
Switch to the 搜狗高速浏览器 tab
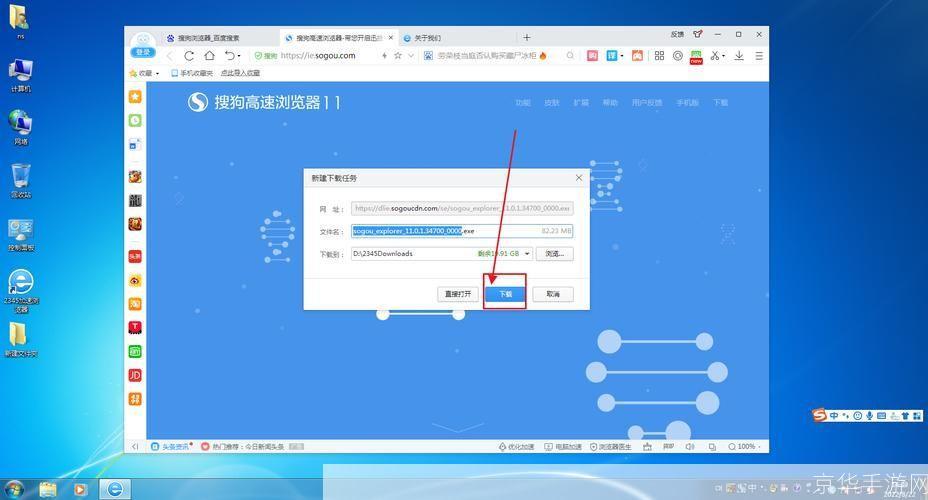pyautogui.click(x=339, y=38)
